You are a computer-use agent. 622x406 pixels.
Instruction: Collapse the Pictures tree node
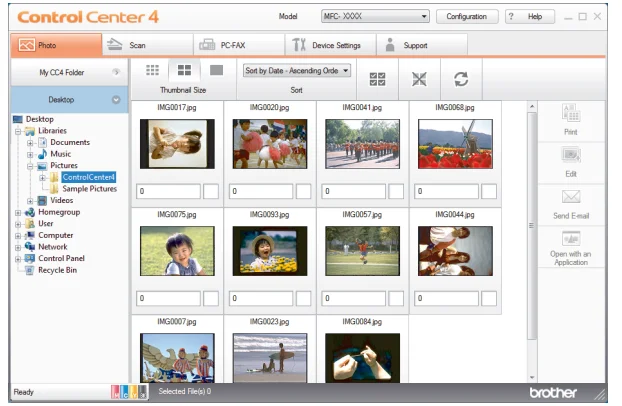pyautogui.click(x=32, y=166)
